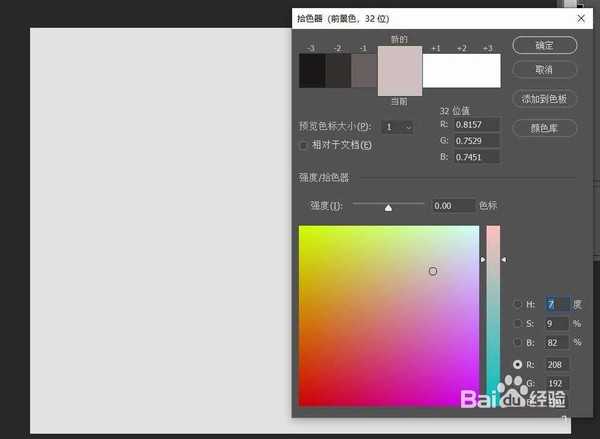Close the 拾色器 color picker dialog
The image size is (600, 439).
coord(581,17)
